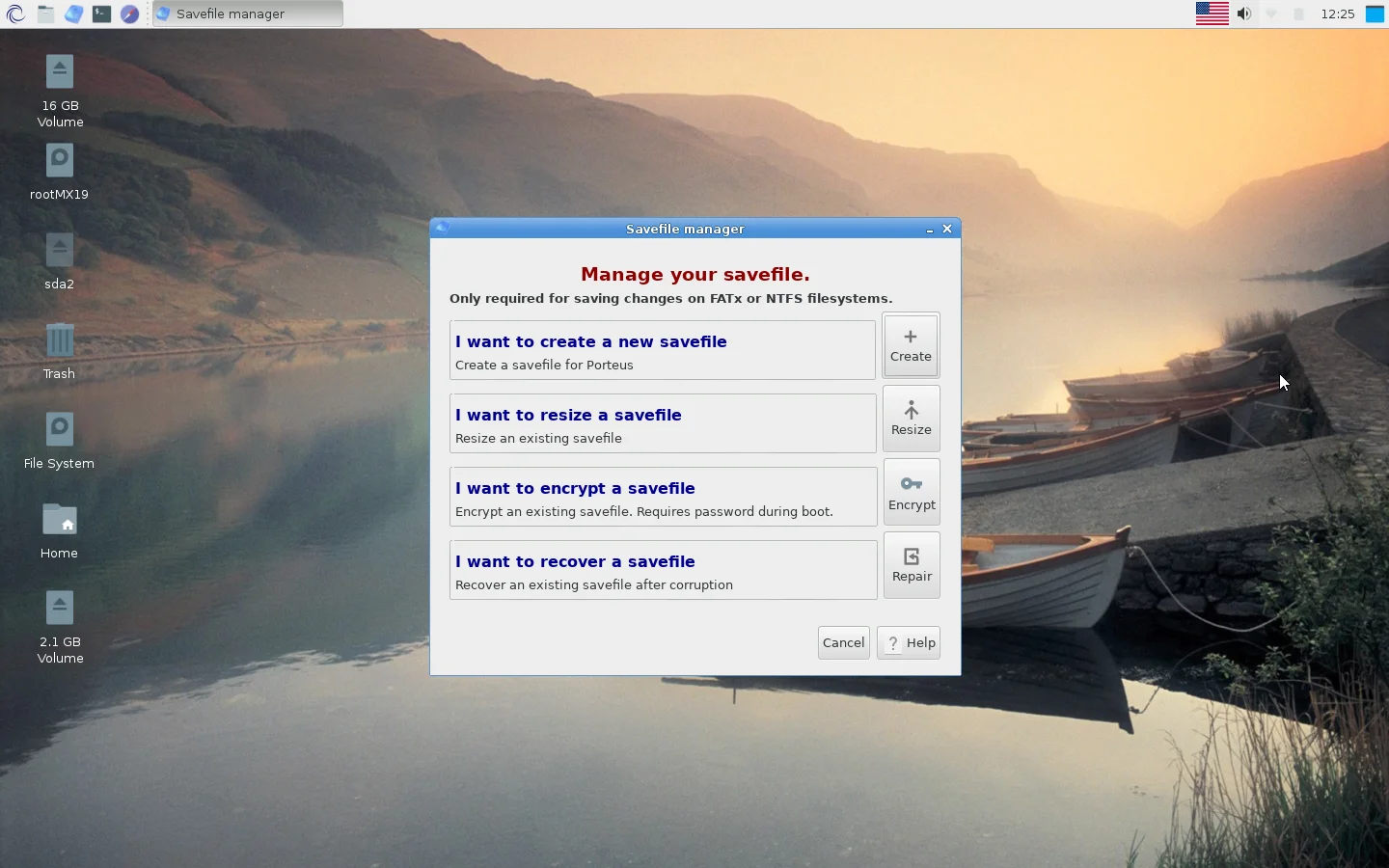Screen dimensions: 1389x868
Task: Click the "Manage your savefile." heading
Action: (x=695, y=274)
